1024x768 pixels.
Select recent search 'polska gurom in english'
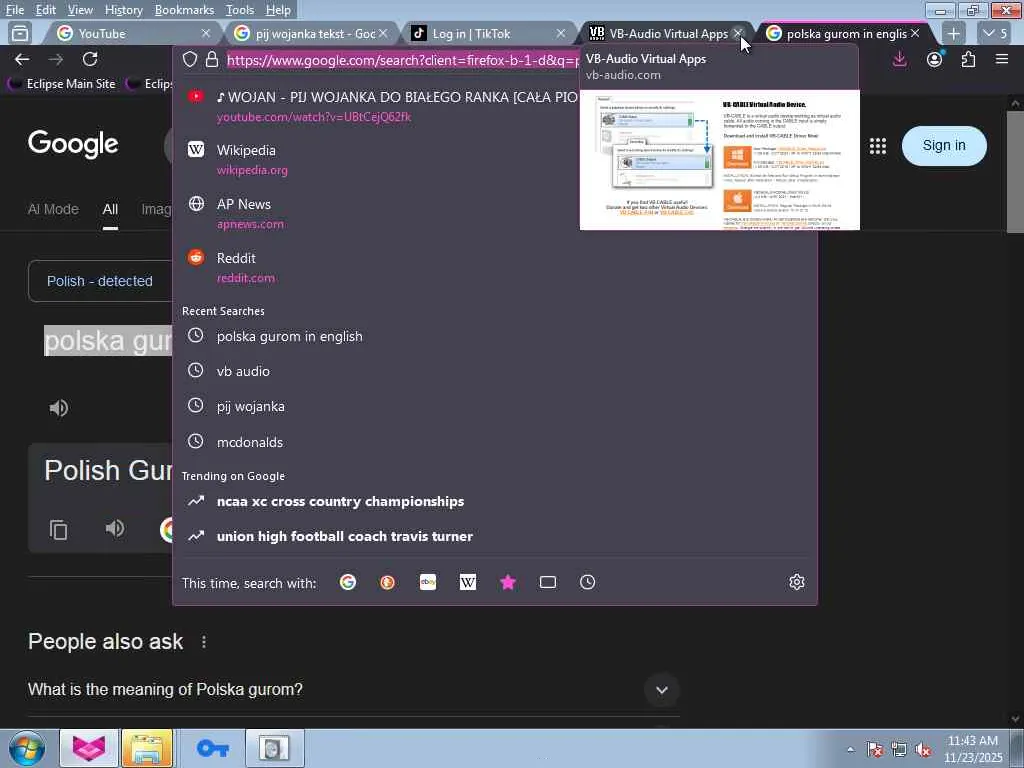(495, 336)
